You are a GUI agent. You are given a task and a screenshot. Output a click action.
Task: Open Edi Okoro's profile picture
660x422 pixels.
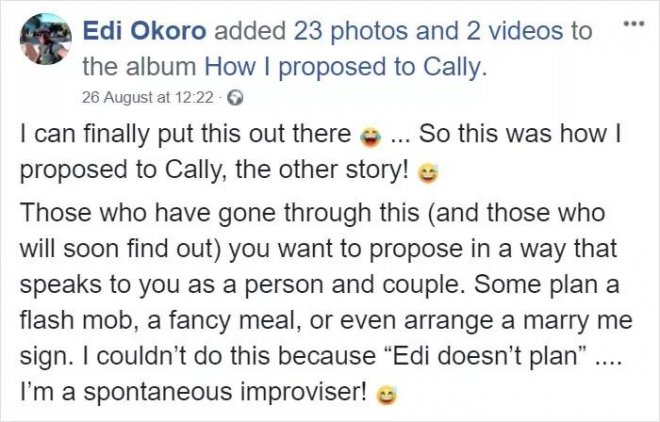coord(42,40)
